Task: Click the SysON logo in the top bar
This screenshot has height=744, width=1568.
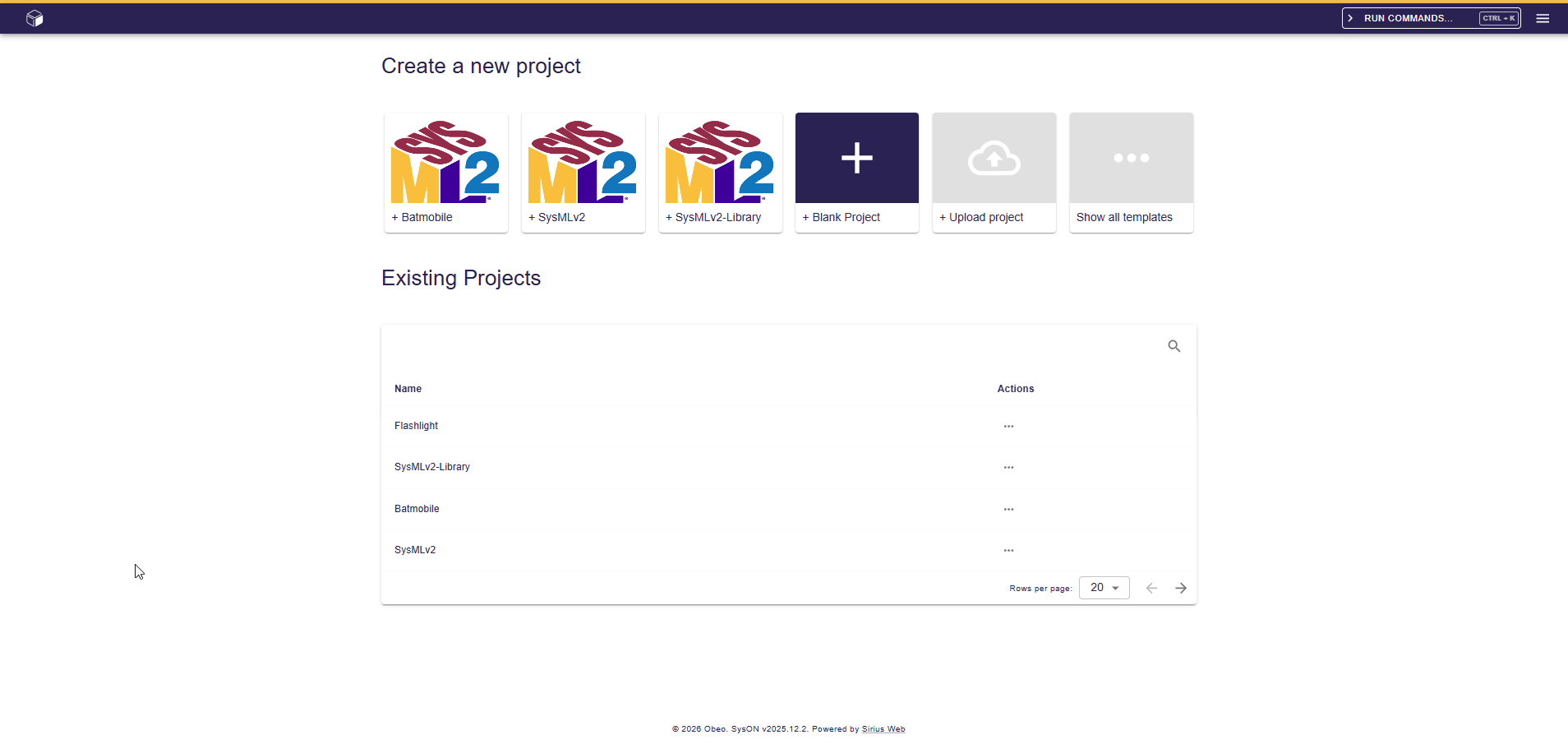Action: pos(35,17)
